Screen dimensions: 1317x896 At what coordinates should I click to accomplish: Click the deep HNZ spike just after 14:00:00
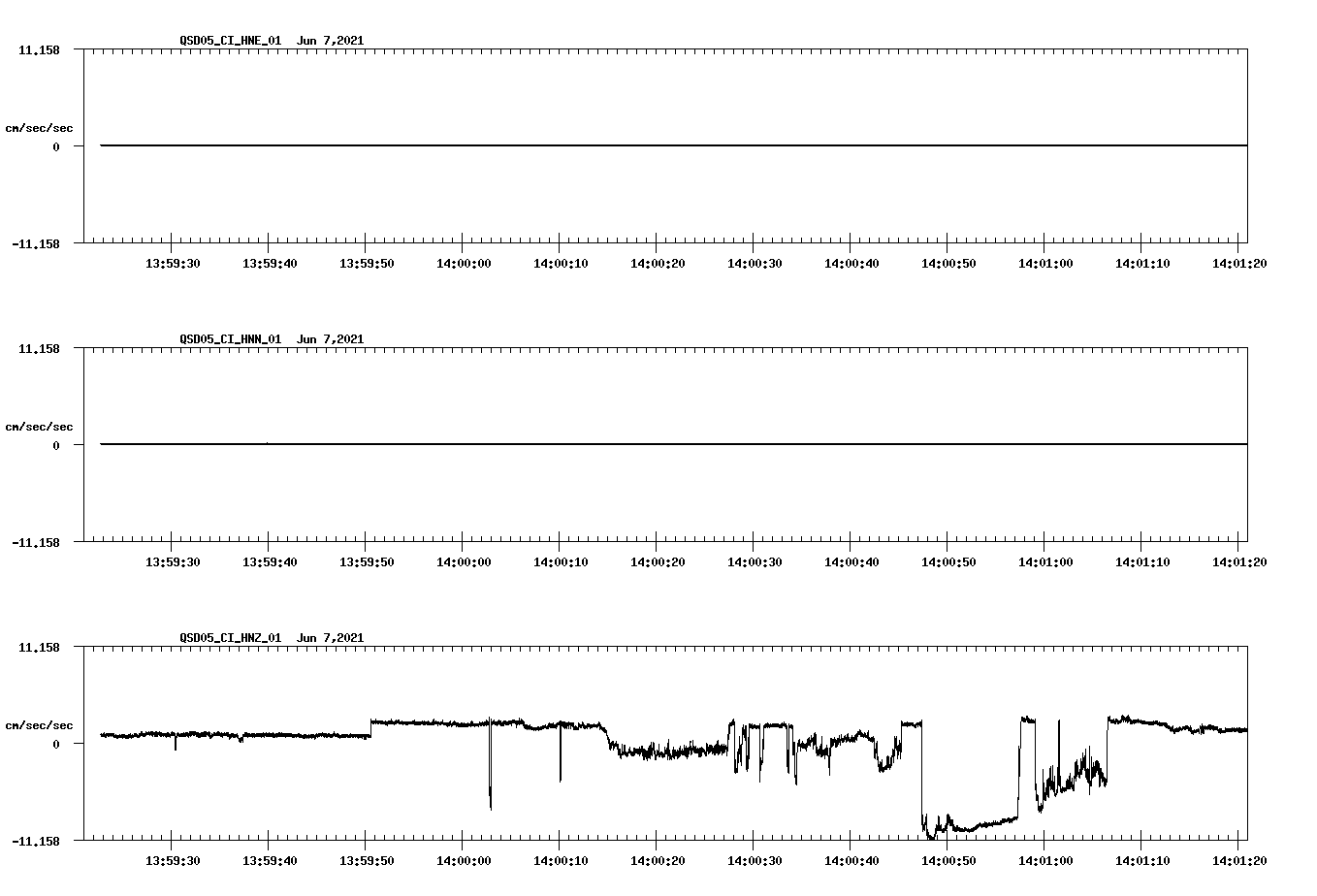tap(490, 766)
